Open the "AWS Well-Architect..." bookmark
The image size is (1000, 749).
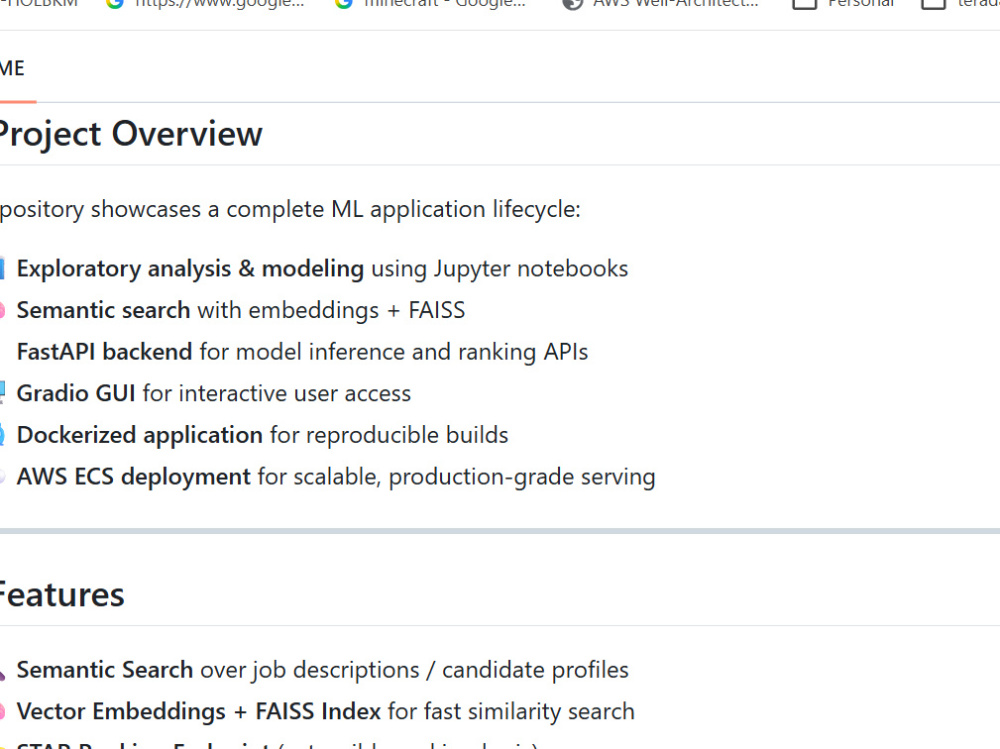point(661,3)
